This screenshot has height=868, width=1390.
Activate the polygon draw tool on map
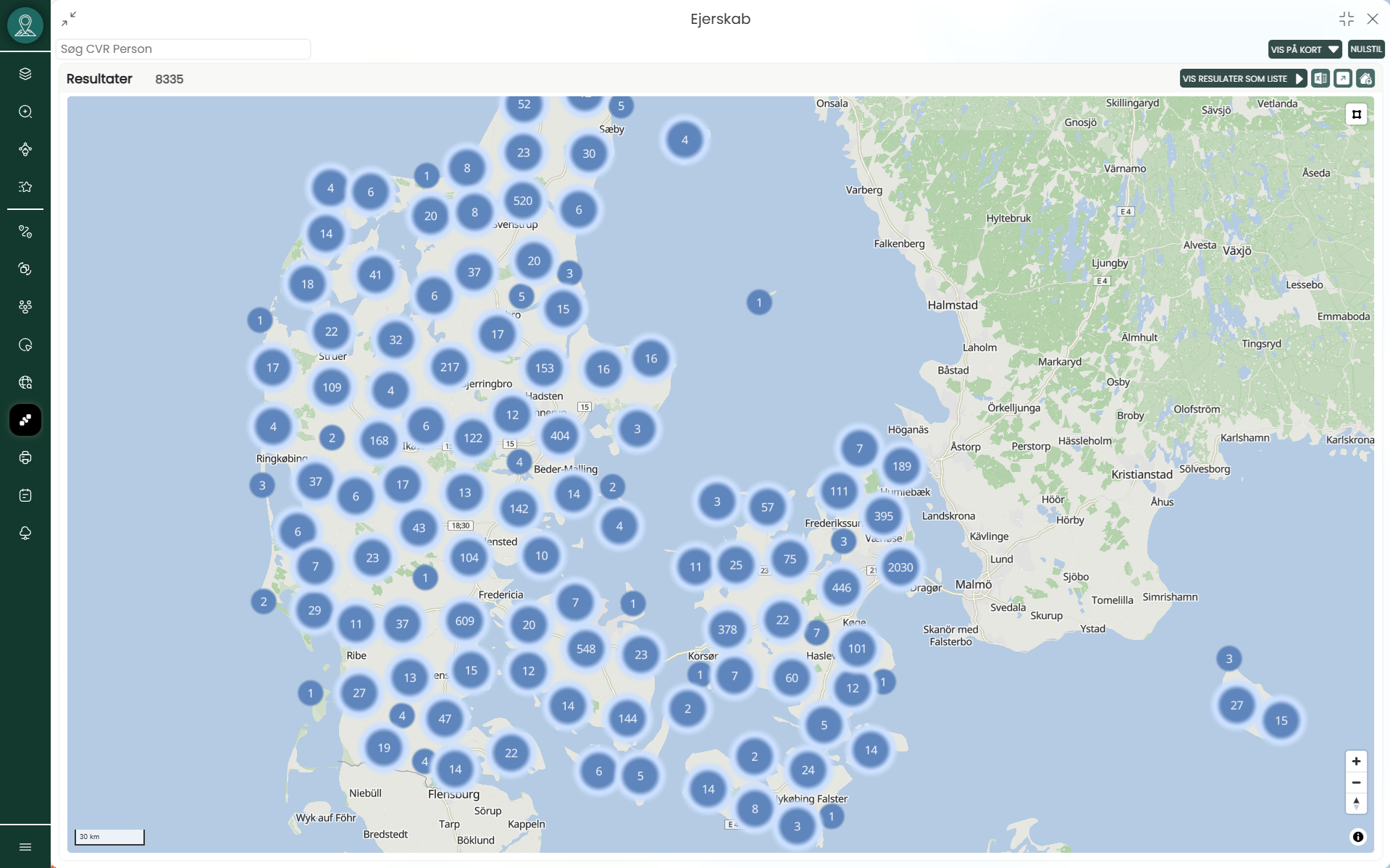[x=1357, y=114]
